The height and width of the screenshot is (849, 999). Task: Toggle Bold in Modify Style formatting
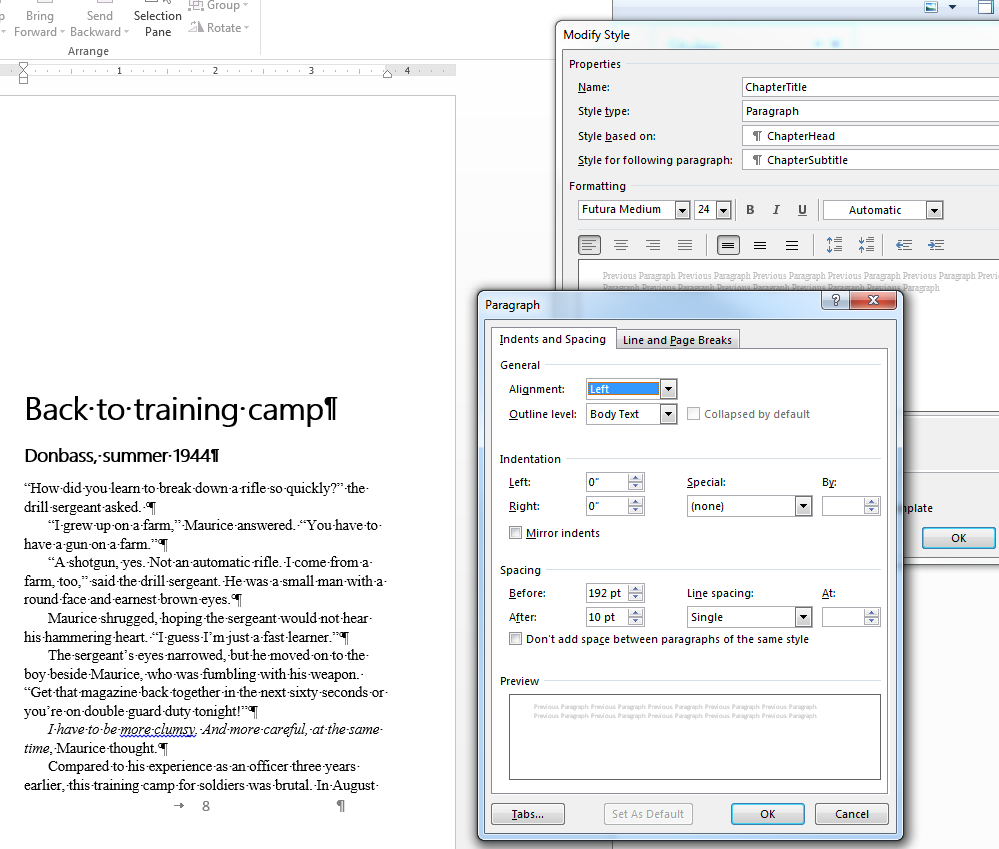point(750,210)
